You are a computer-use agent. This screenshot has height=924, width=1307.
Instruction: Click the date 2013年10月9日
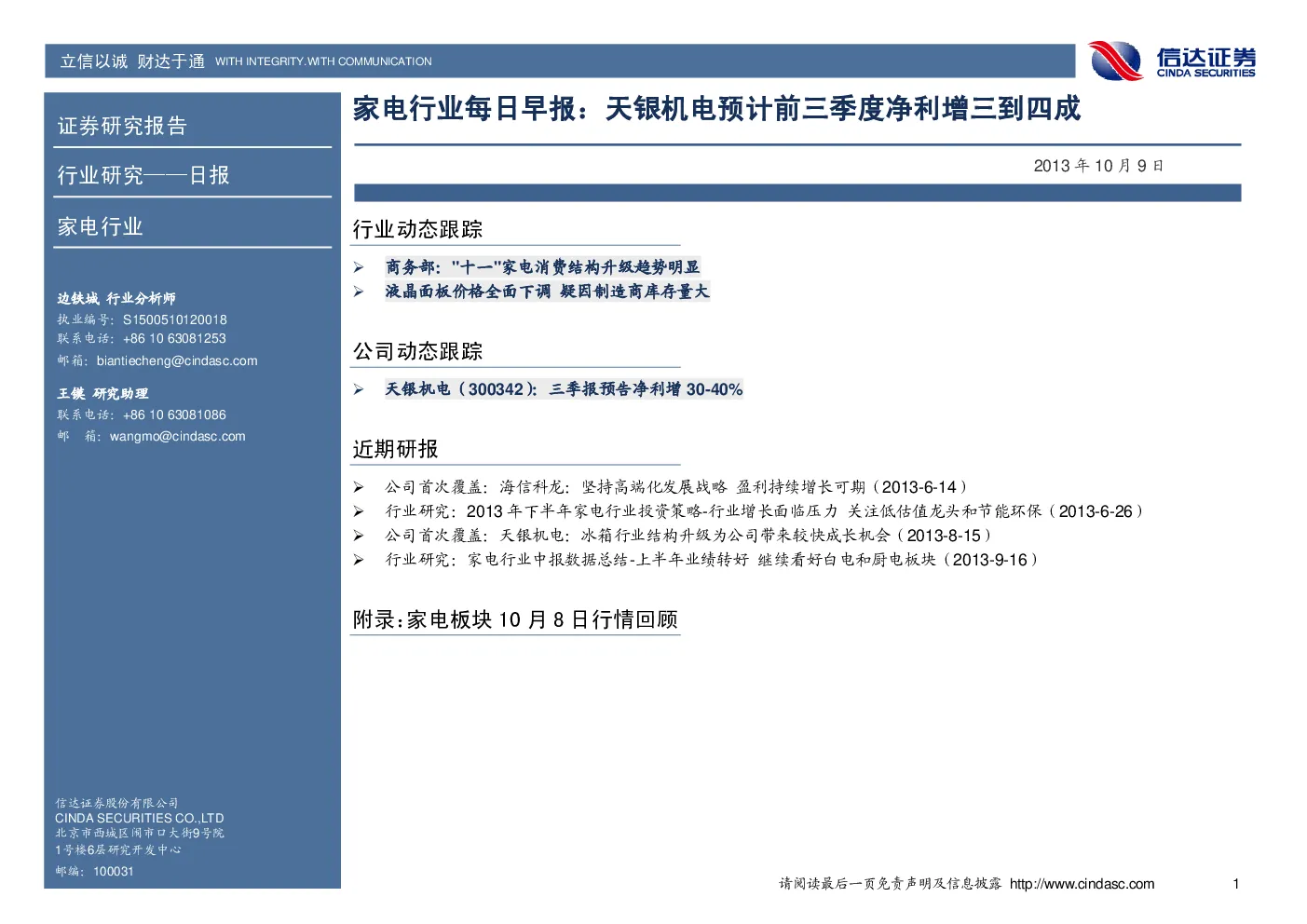coord(1098,166)
